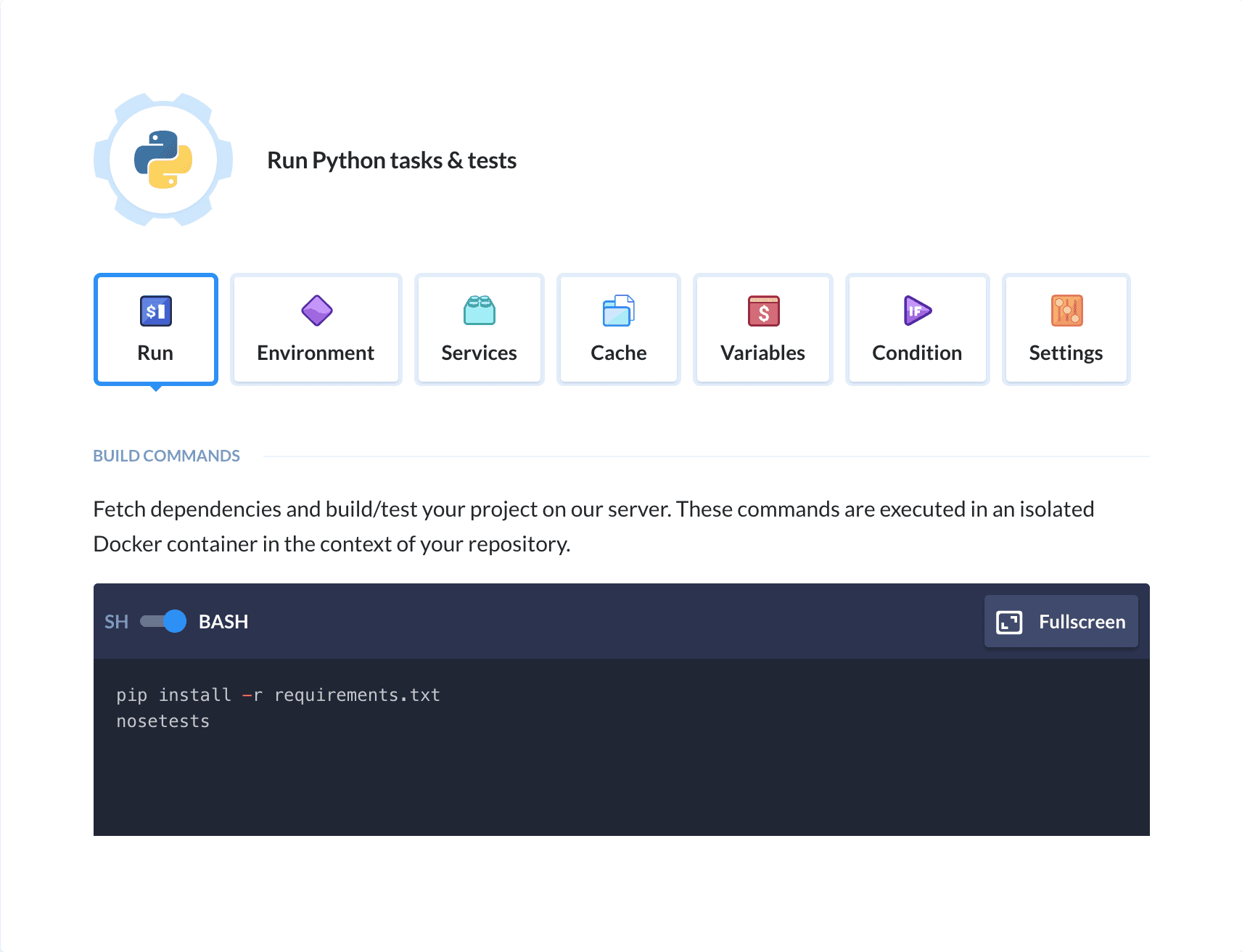Viewport: 1242px width, 952px height.
Task: Click the Settings control-sliders icon
Action: pyautogui.click(x=1066, y=311)
